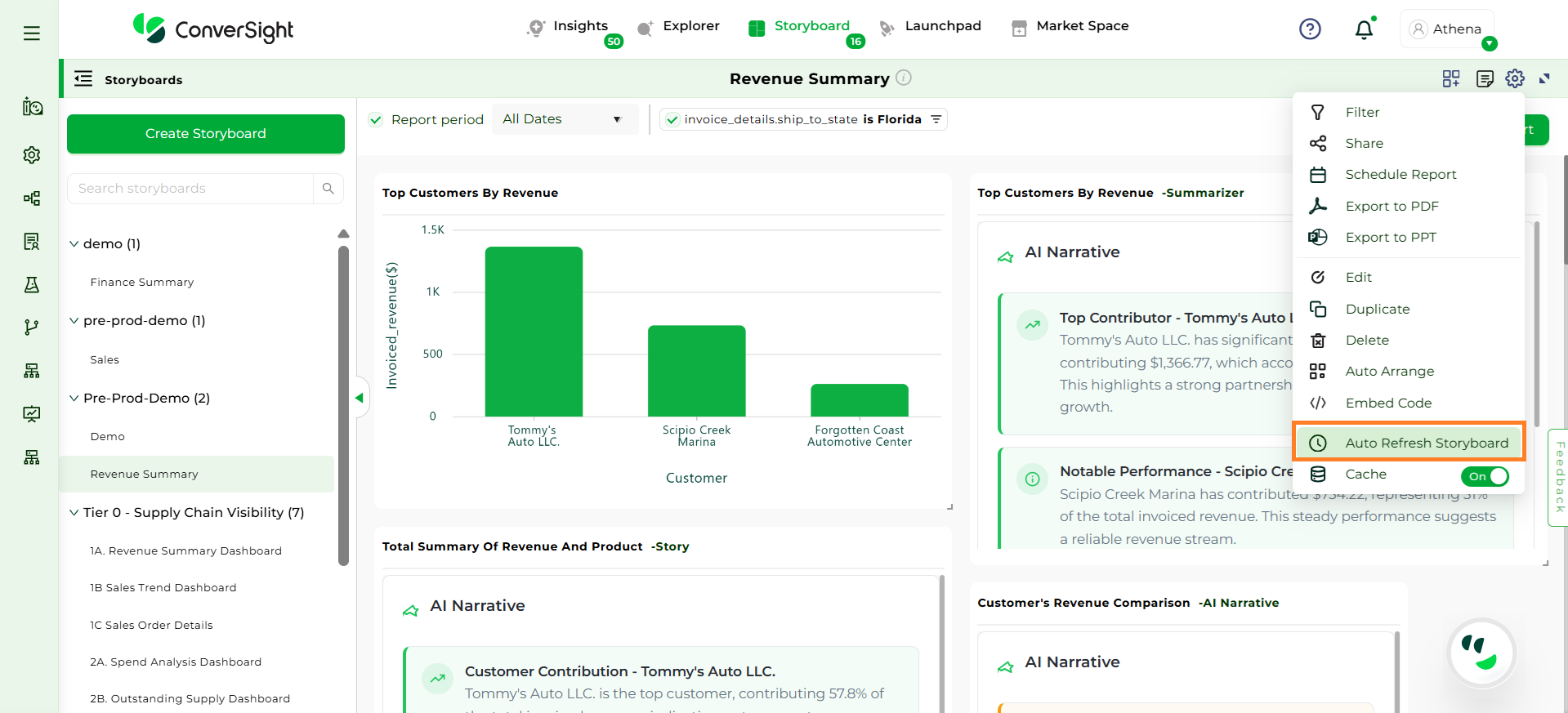Click the storyboard settings gear icon
Viewport: 1568px width, 713px height.
tap(1515, 78)
